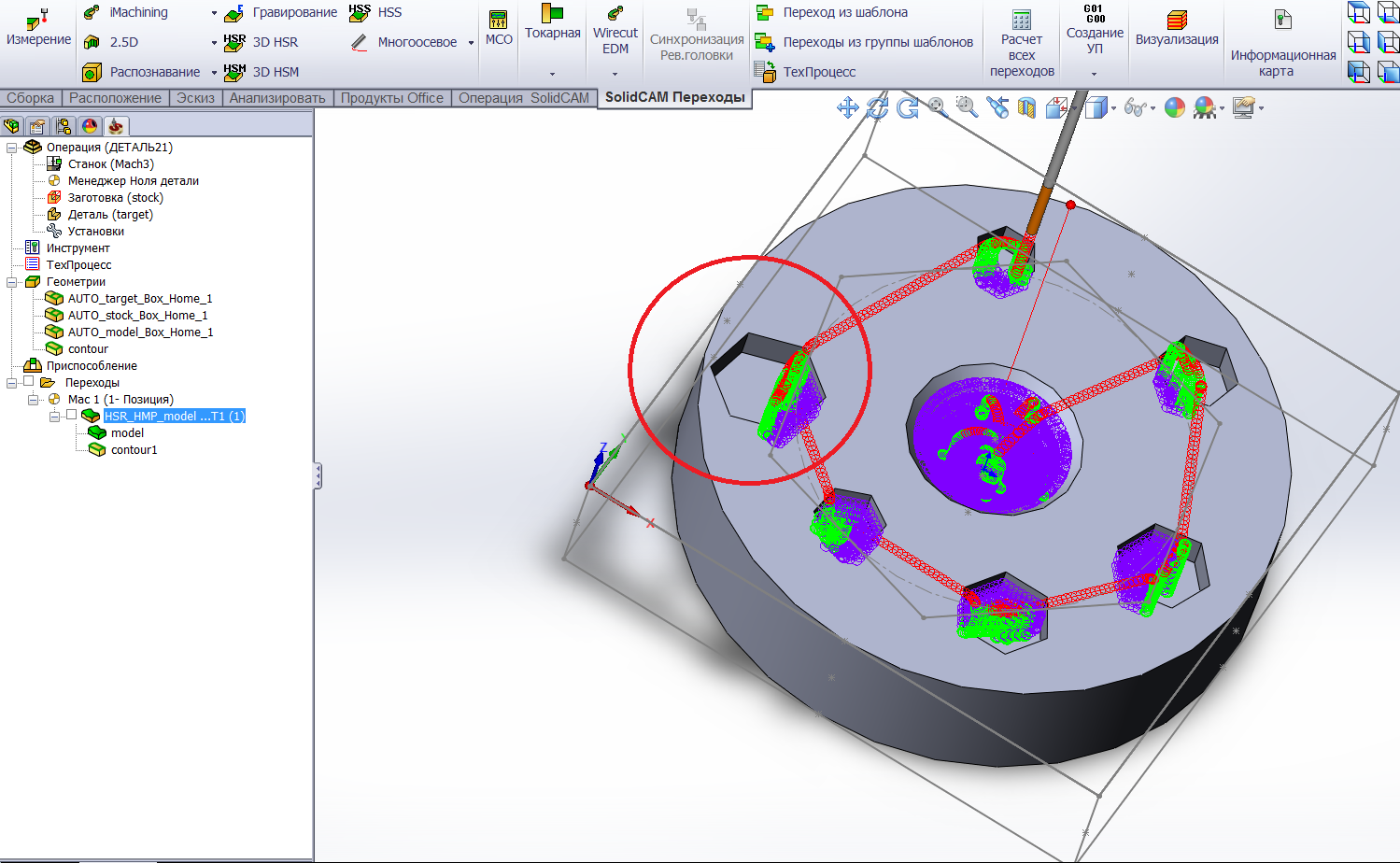Screen dimensions: 1400x863
Task: Click Расчет всех переходов button
Action: (1022, 43)
